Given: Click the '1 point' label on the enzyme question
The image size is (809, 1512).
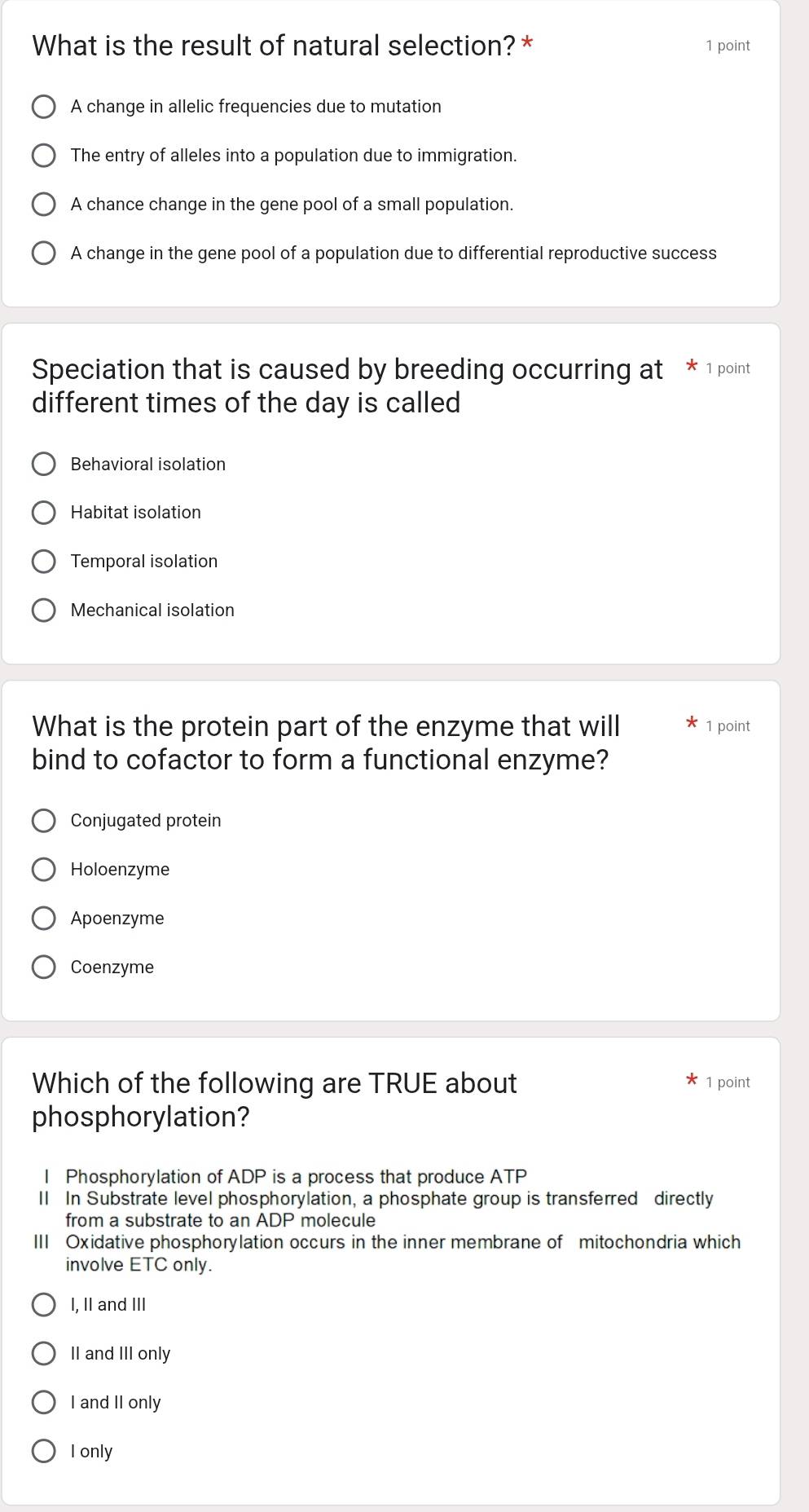Looking at the screenshot, I should click(728, 725).
